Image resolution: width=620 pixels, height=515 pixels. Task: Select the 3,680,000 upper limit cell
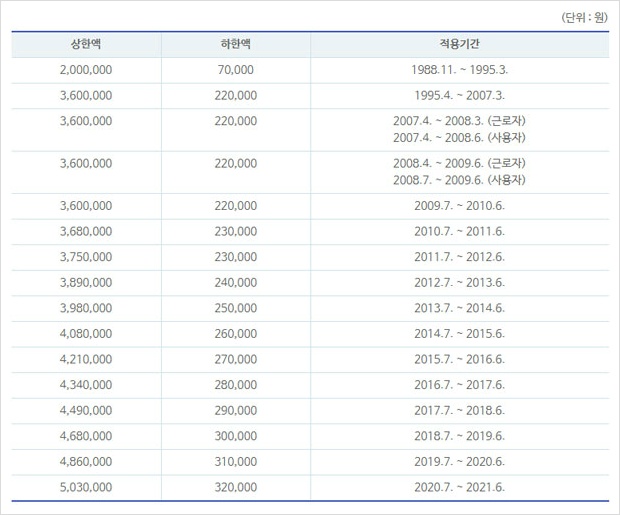pyautogui.click(x=86, y=231)
